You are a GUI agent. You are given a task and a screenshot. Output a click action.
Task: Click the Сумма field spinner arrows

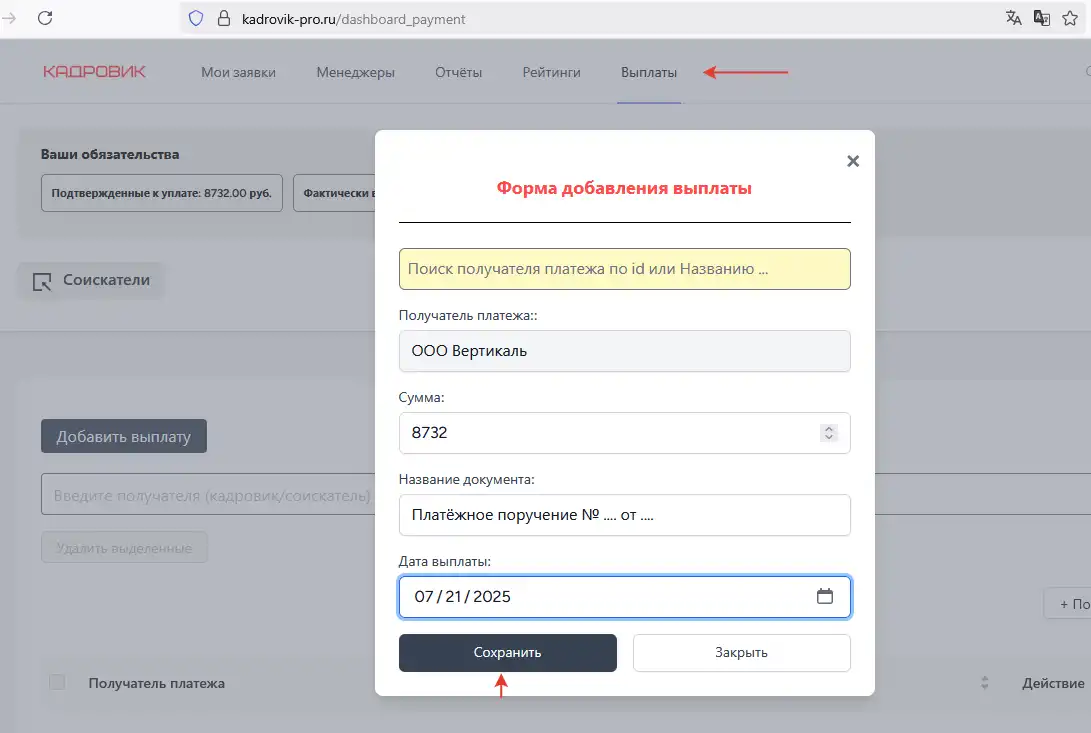click(x=828, y=433)
